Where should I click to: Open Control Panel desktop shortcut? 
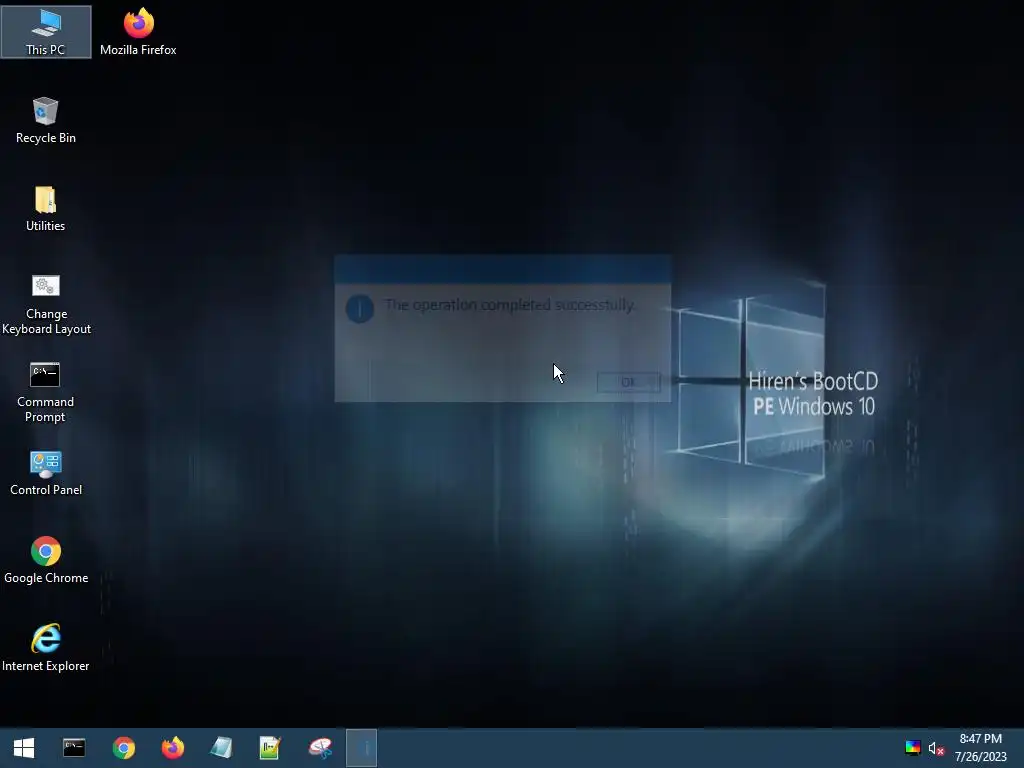[46, 473]
